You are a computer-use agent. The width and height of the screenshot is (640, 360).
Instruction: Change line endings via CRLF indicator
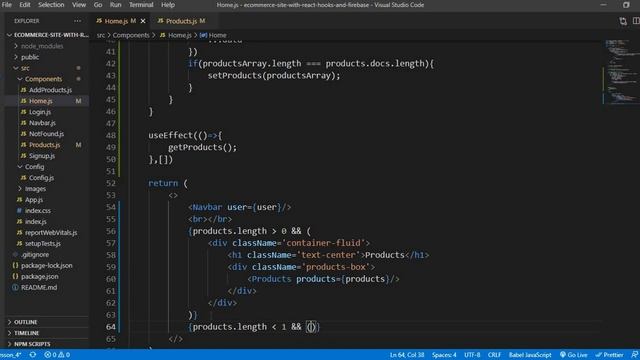[494, 355]
